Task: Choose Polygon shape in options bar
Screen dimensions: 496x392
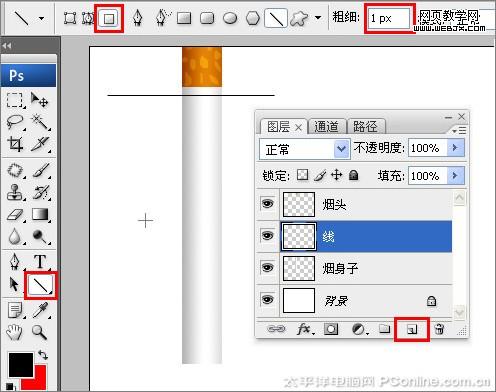Action: (x=253, y=18)
